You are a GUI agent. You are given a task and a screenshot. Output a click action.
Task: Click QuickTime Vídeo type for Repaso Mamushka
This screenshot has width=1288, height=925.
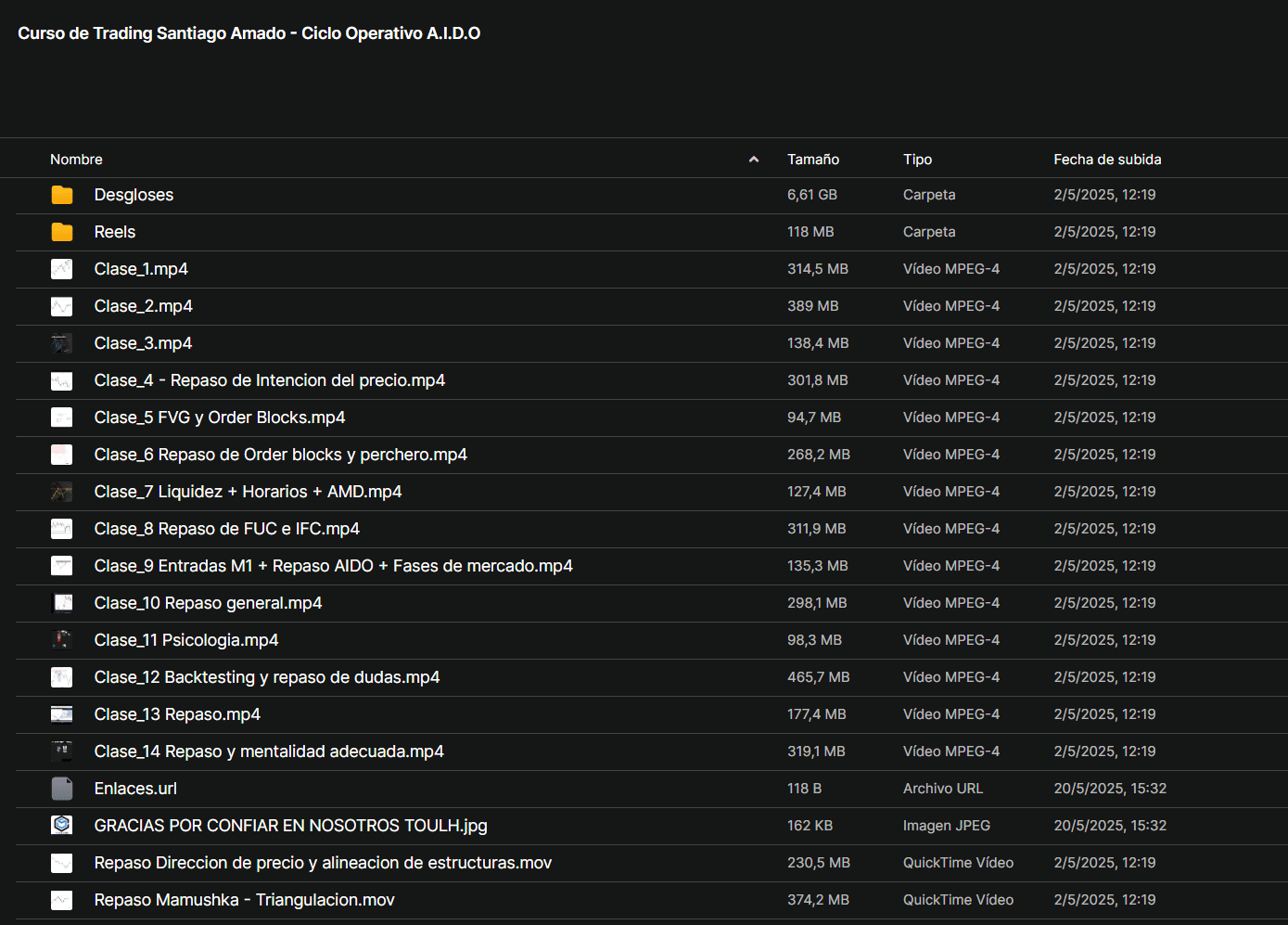tap(958, 900)
